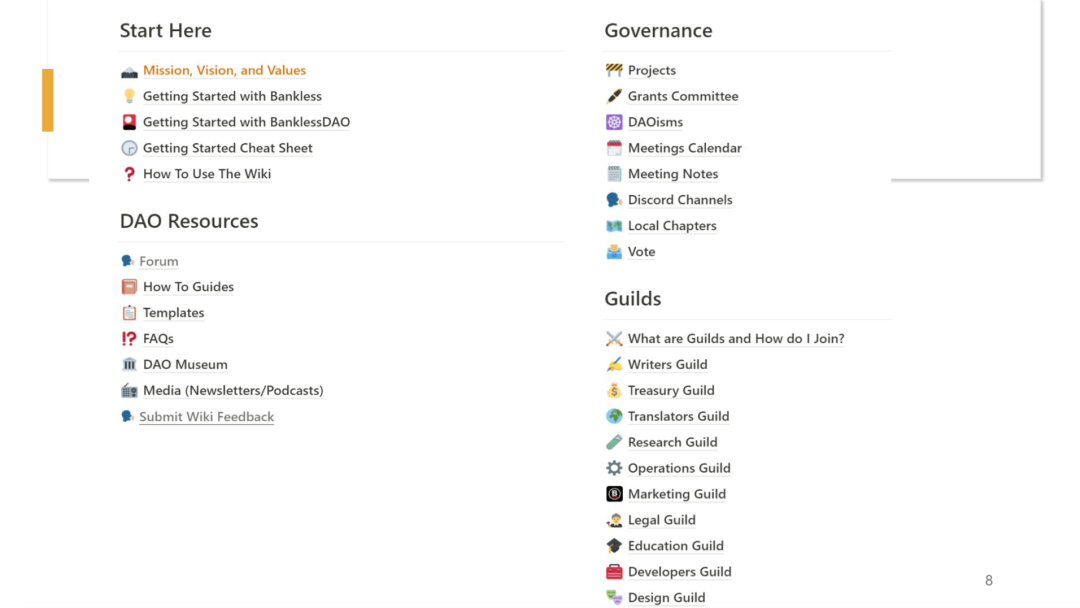The height and width of the screenshot is (608, 1080).
Task: Open the Legal Guild page
Action: tap(661, 520)
